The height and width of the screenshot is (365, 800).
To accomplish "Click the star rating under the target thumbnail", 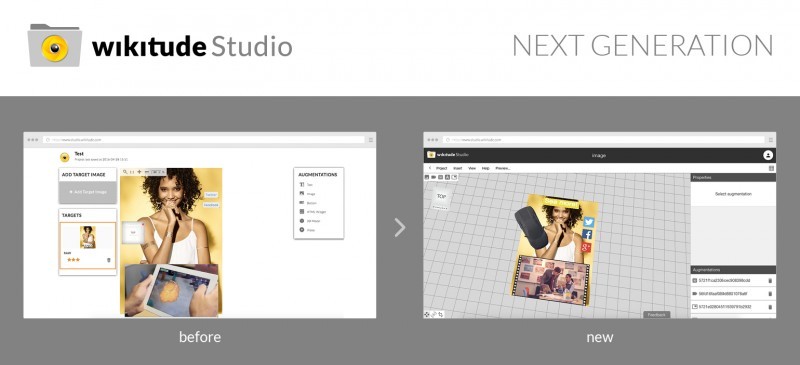I will pos(73,260).
